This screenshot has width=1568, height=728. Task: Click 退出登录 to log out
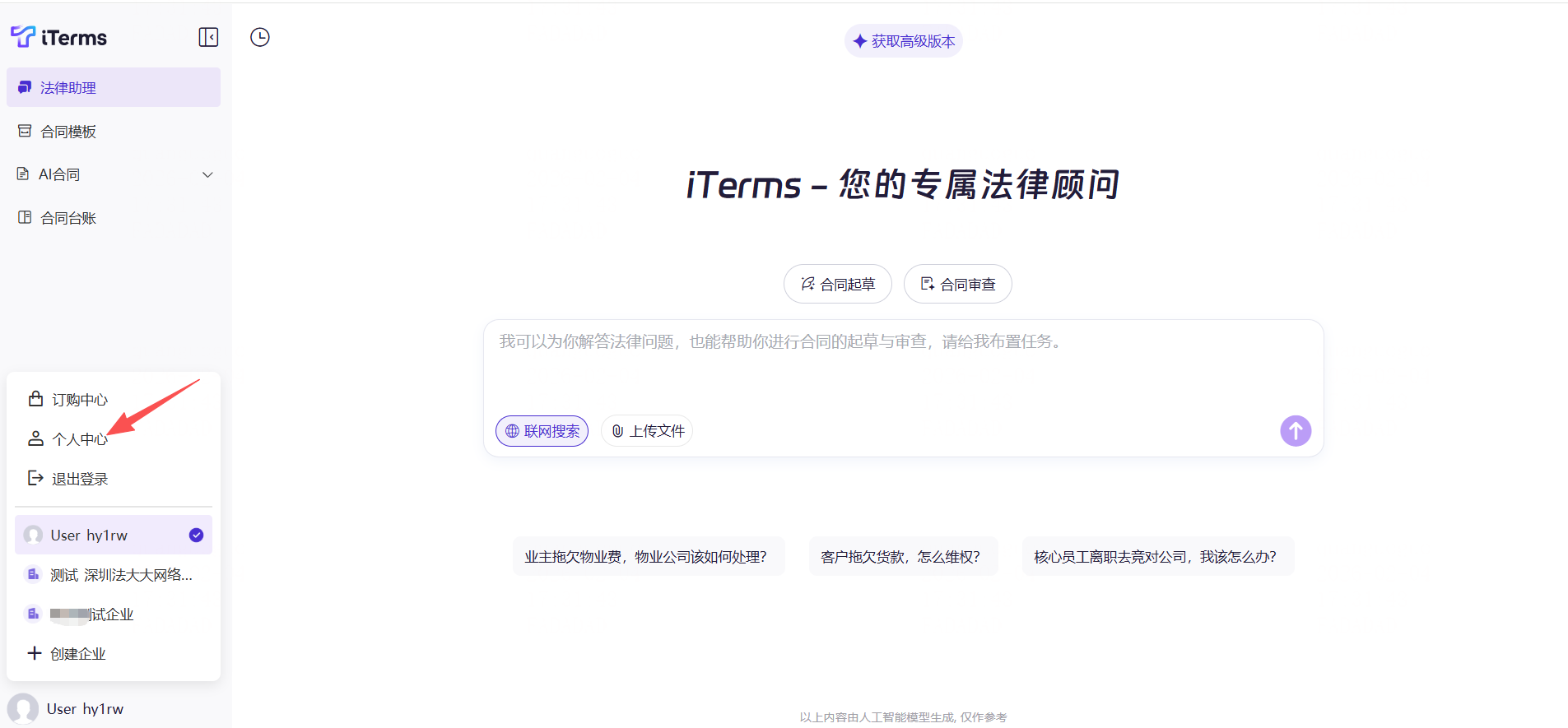pos(114,479)
